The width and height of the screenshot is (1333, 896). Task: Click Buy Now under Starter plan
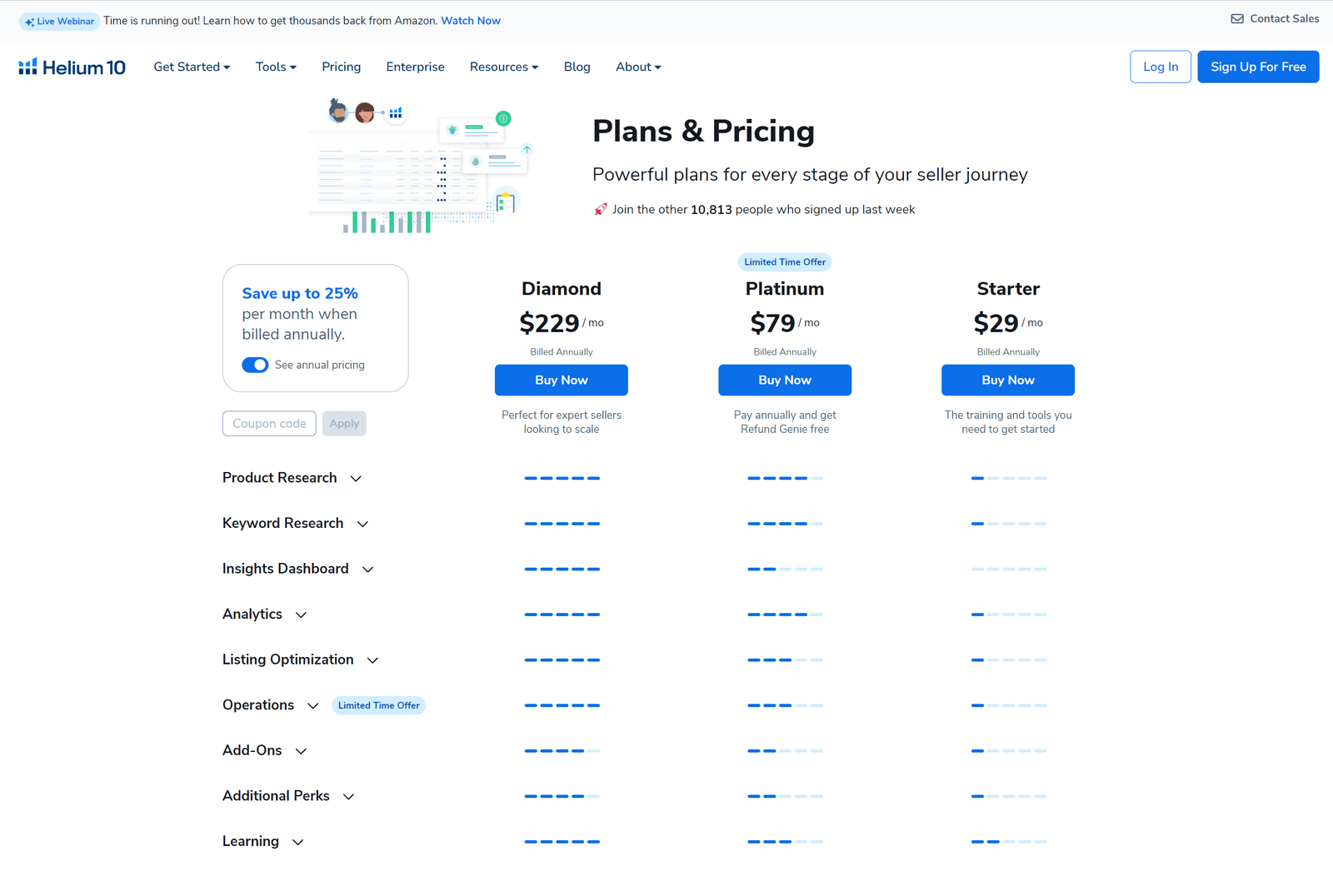pos(1008,380)
